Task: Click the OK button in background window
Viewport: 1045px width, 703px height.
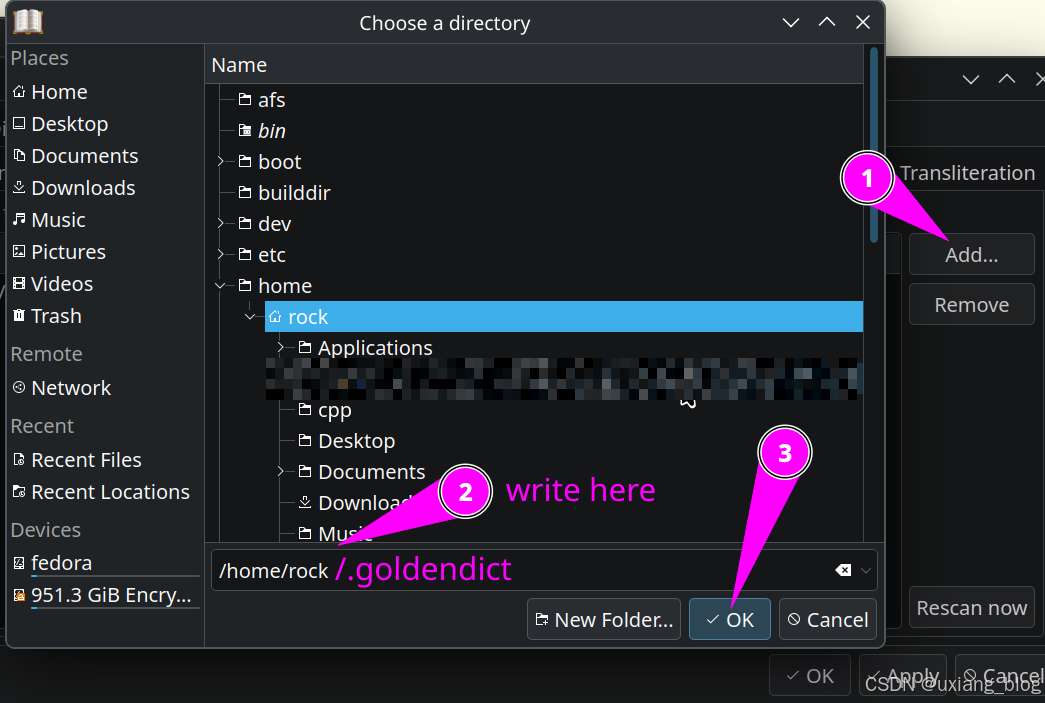Action: coord(810,676)
